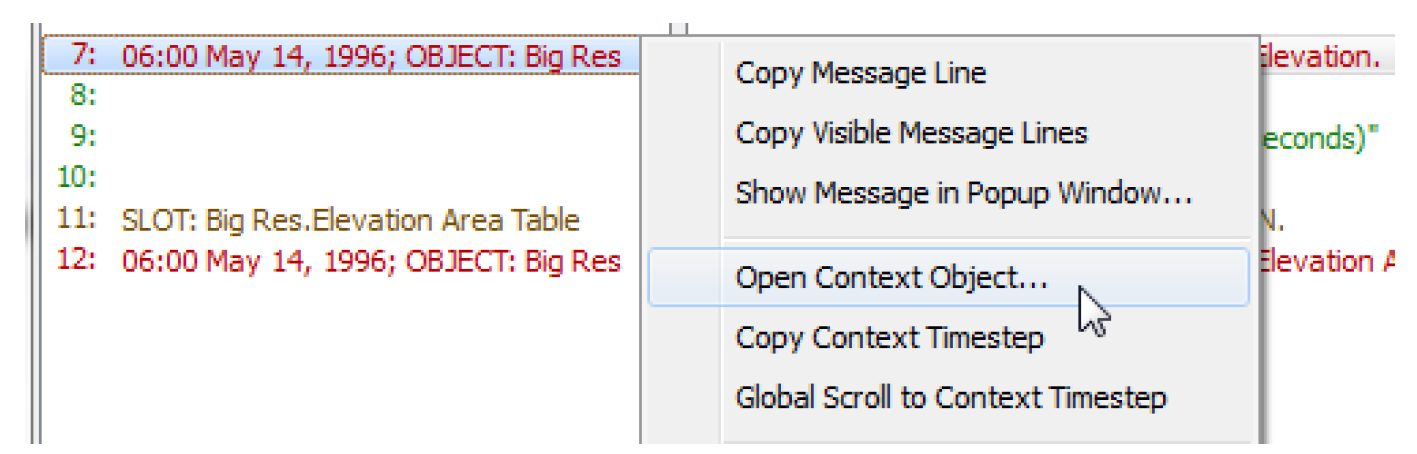This screenshot has height=454, width=1417.
Task: Click the red 'Elevation.' text ending line 7
Action: pos(1320,56)
